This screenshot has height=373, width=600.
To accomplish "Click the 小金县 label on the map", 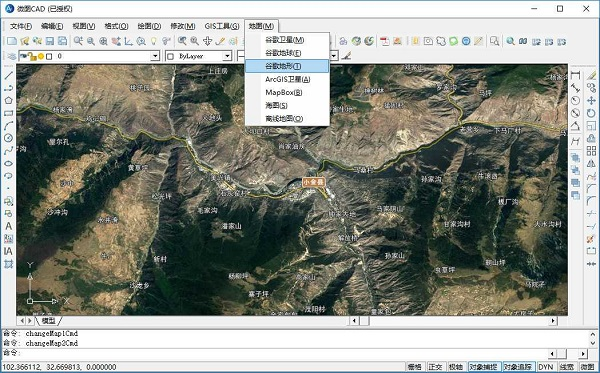I will click(314, 182).
